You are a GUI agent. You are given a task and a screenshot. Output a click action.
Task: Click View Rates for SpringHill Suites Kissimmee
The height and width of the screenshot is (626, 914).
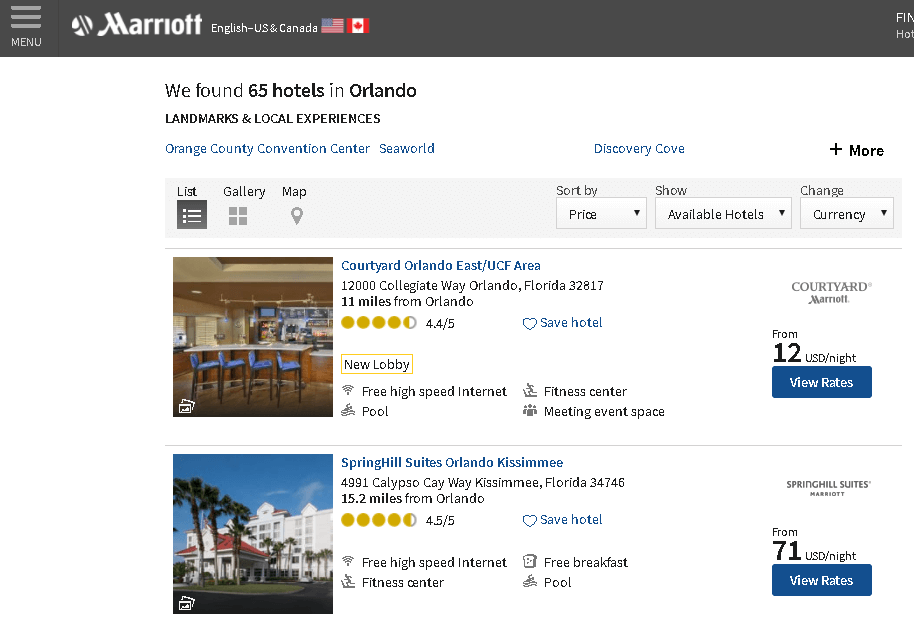tap(821, 580)
